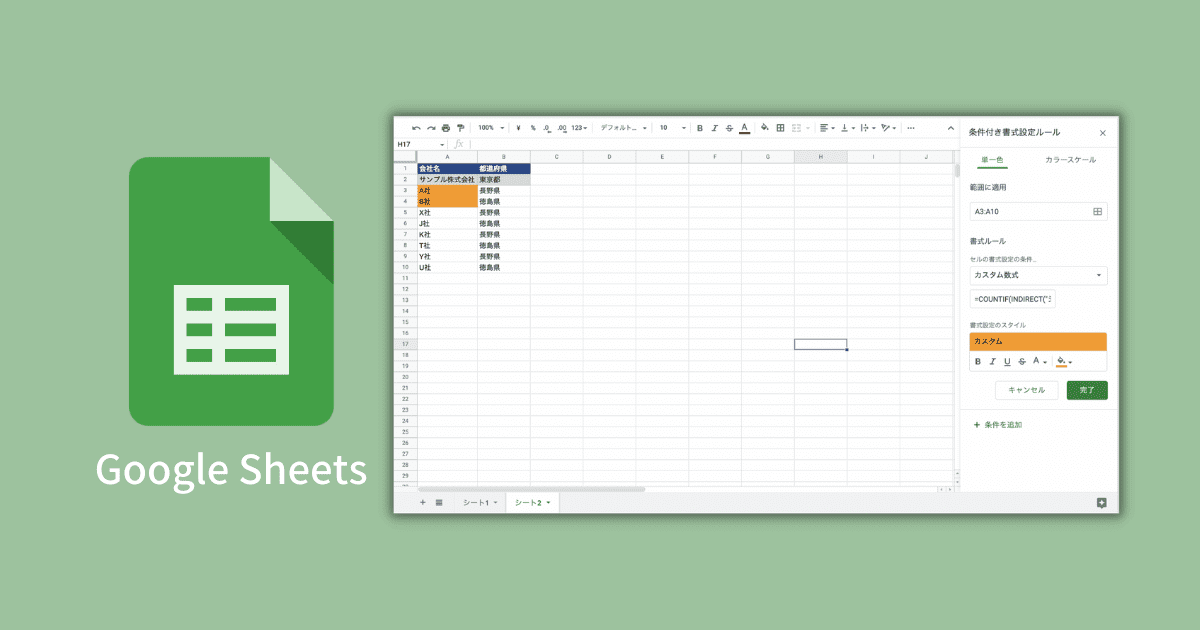Toggle underline in rule style toolbar
The width and height of the screenshot is (1200, 630).
[1007, 361]
